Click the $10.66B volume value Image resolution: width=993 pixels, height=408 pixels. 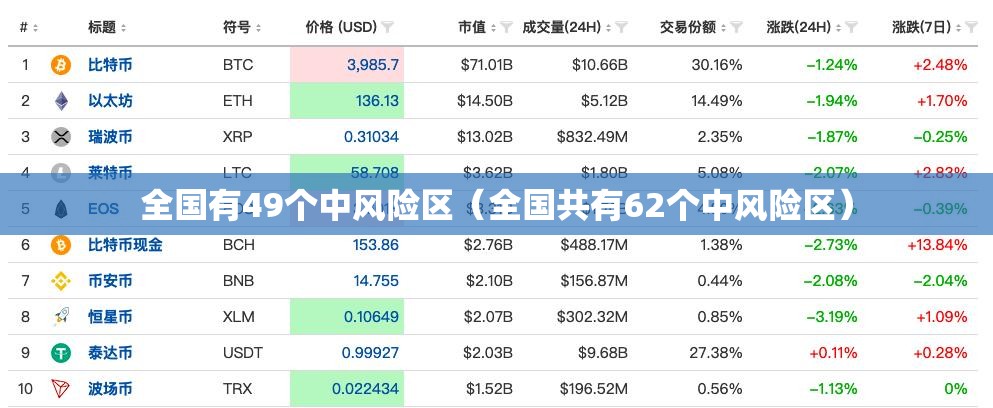click(600, 65)
